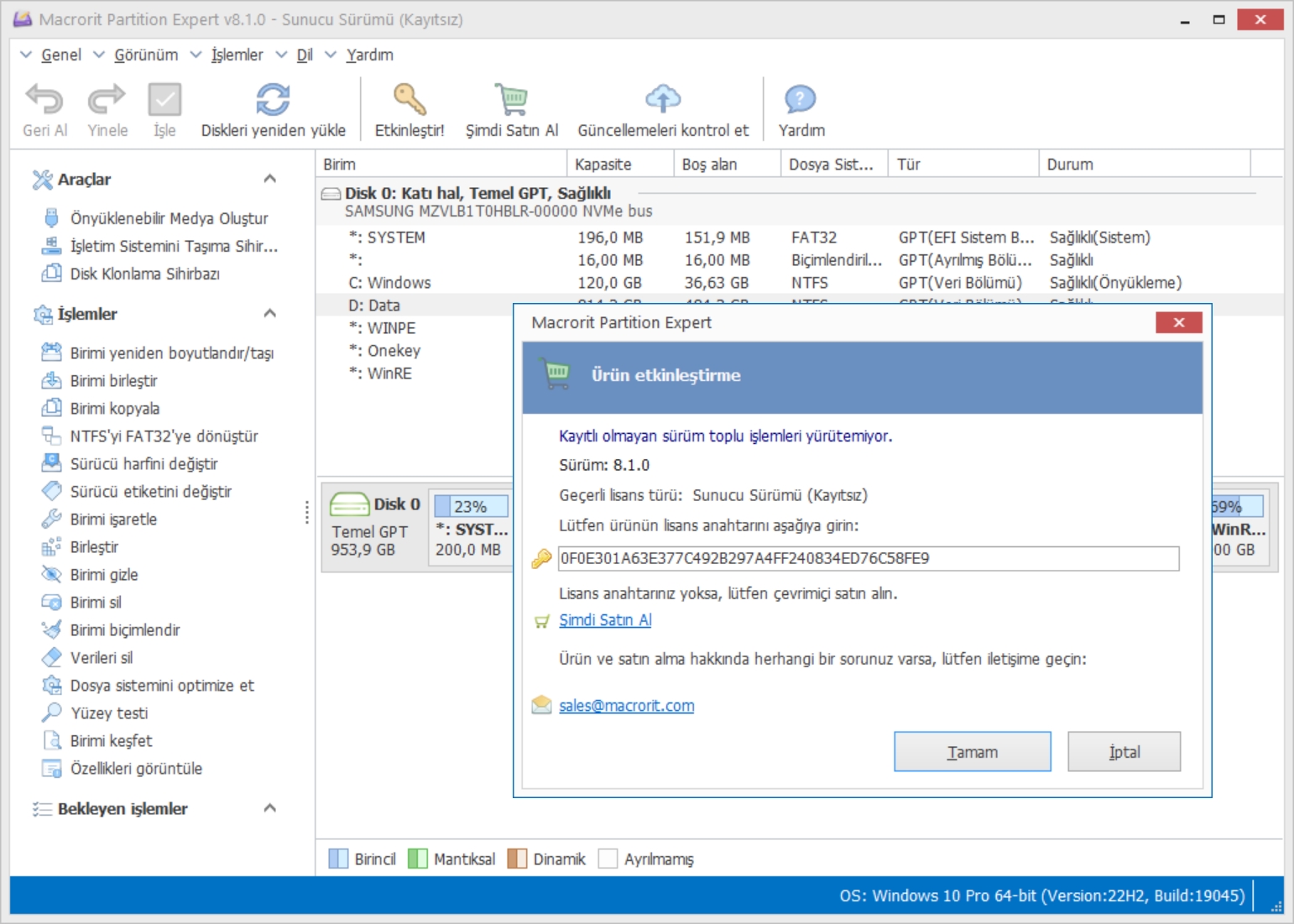Open İşletim Sistemini Taşıma Sihirbazı icon
1294x924 pixels.
coord(51,245)
